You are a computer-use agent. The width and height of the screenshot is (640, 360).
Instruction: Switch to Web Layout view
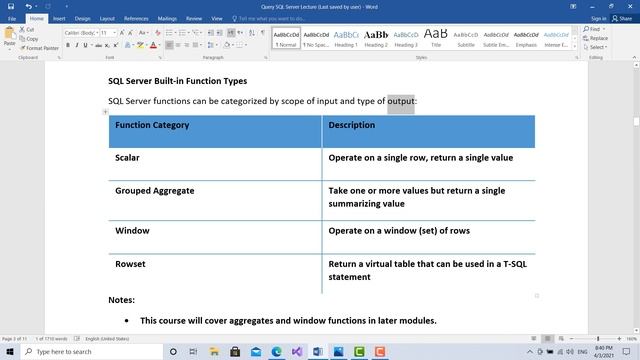[x=561, y=339]
